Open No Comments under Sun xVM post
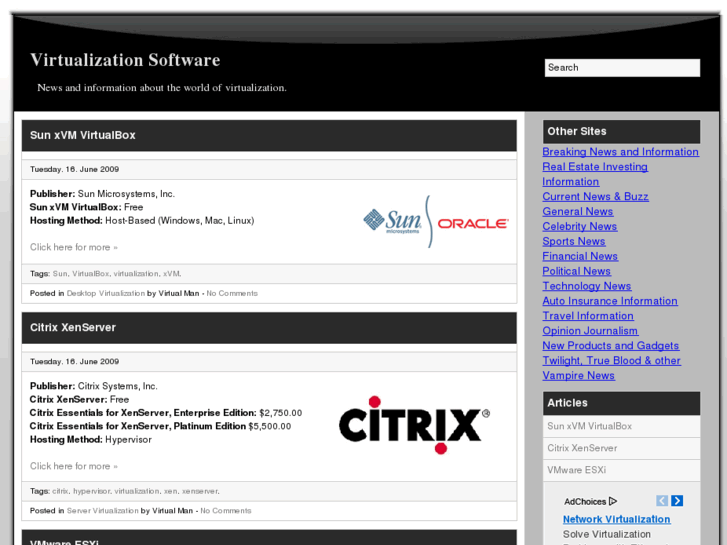Image resolution: width=727 pixels, height=545 pixels. point(232,293)
